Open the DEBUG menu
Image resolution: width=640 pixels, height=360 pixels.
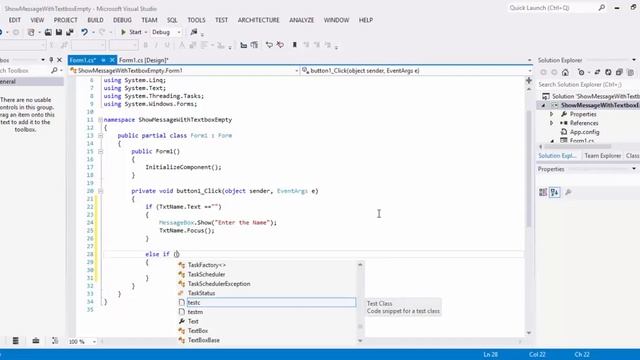coord(122,20)
